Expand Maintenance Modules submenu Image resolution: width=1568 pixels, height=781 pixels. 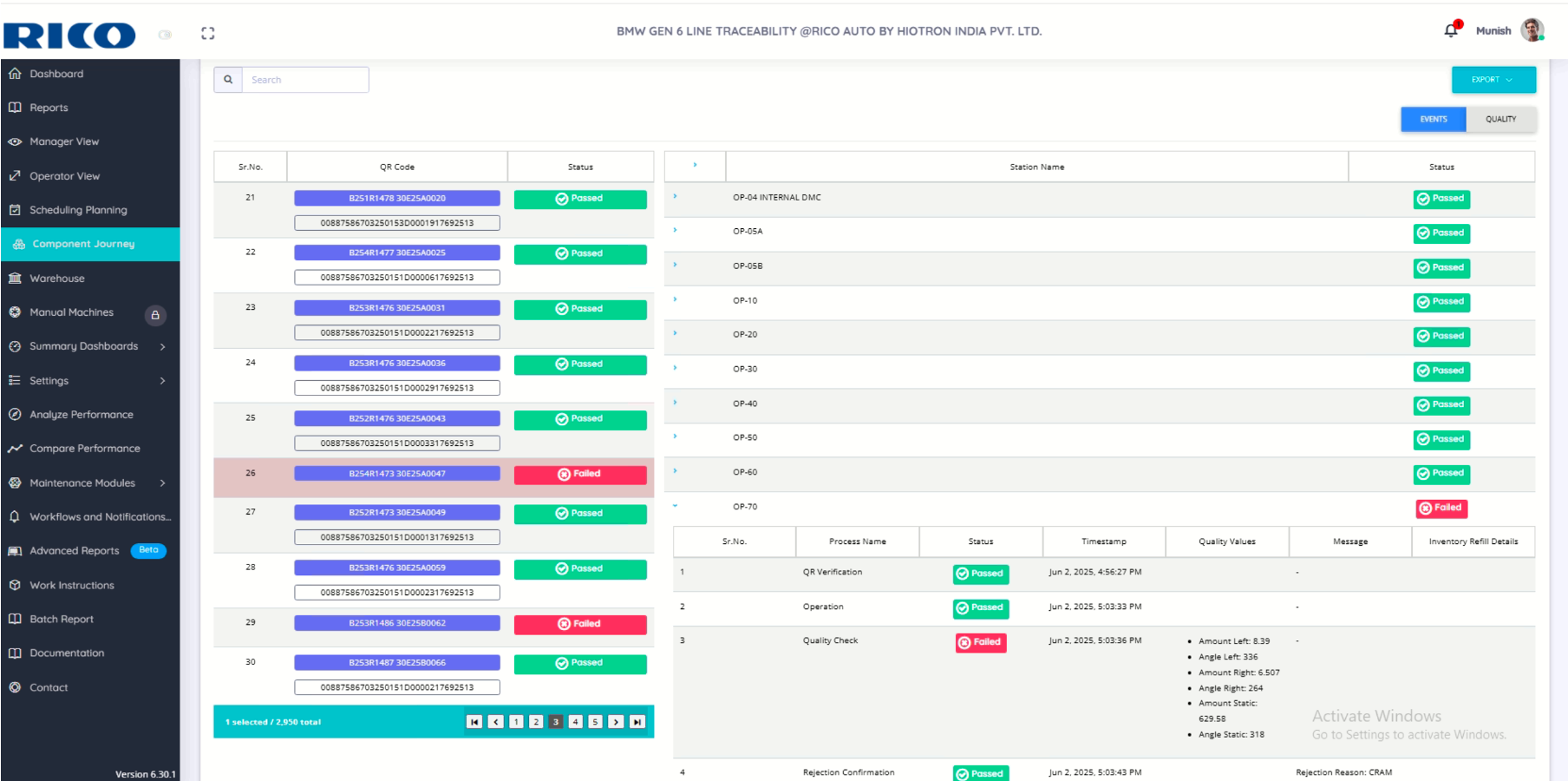(162, 483)
